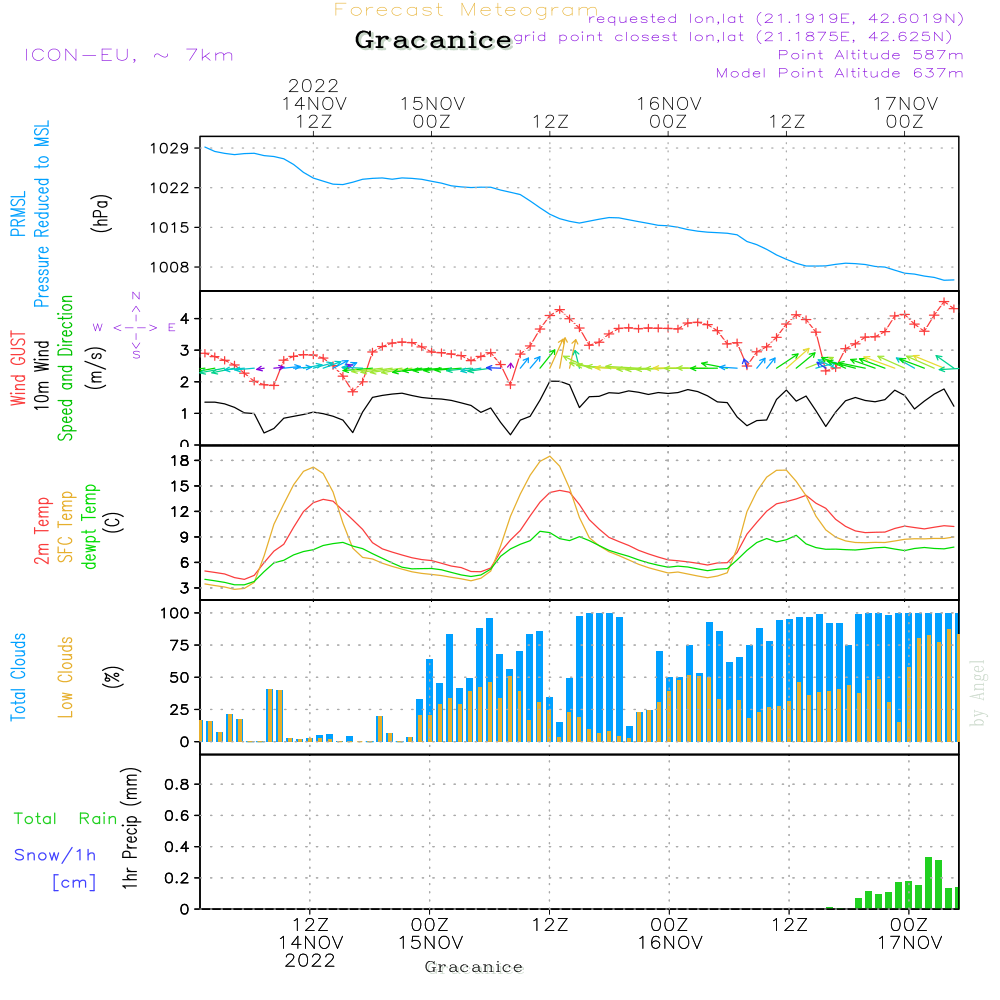Click precipitation tick value 0.8
Screen dimensions: 1000x1000
pyautogui.click(x=177, y=784)
